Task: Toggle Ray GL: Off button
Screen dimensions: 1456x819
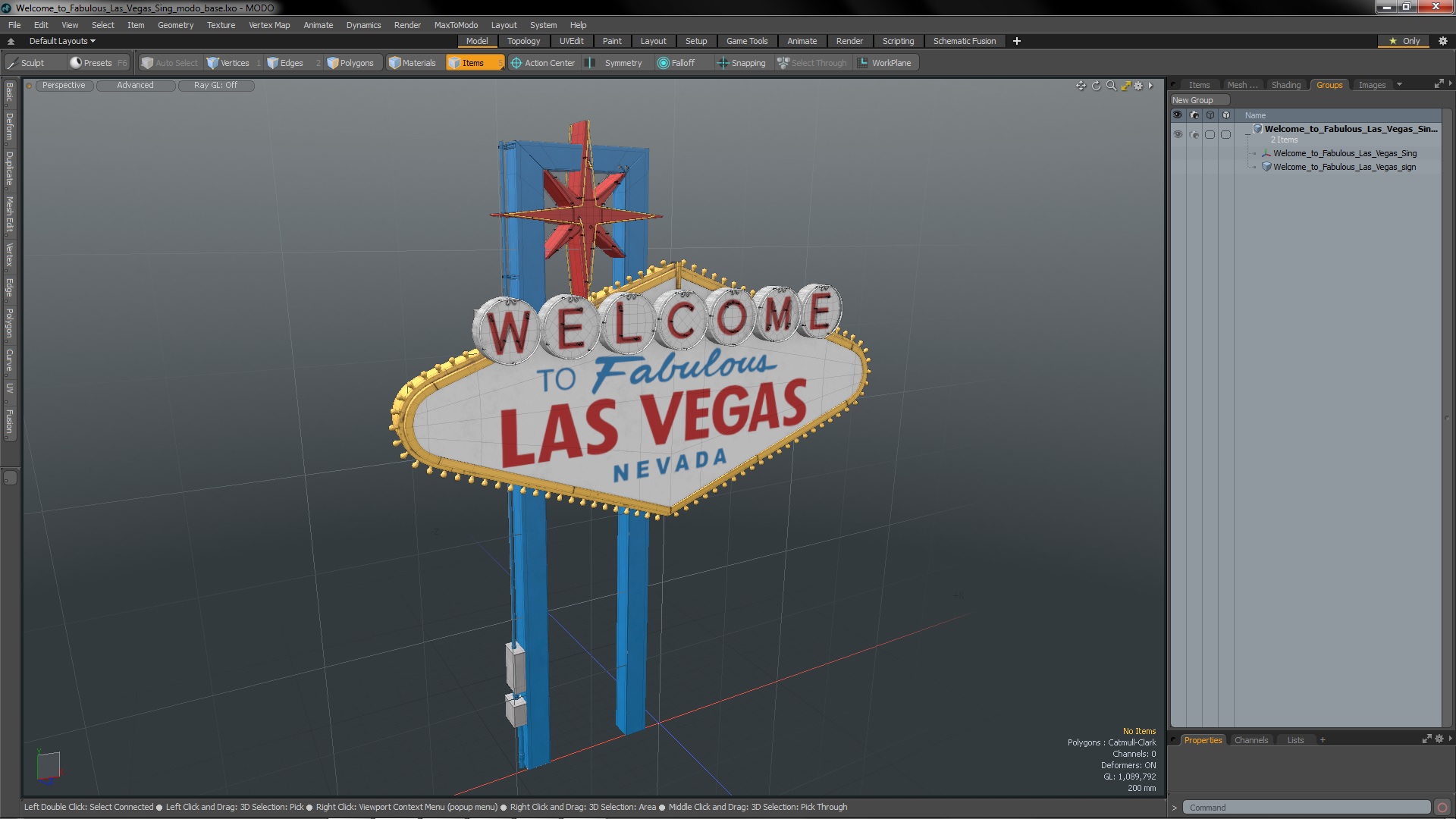Action: 215,86
